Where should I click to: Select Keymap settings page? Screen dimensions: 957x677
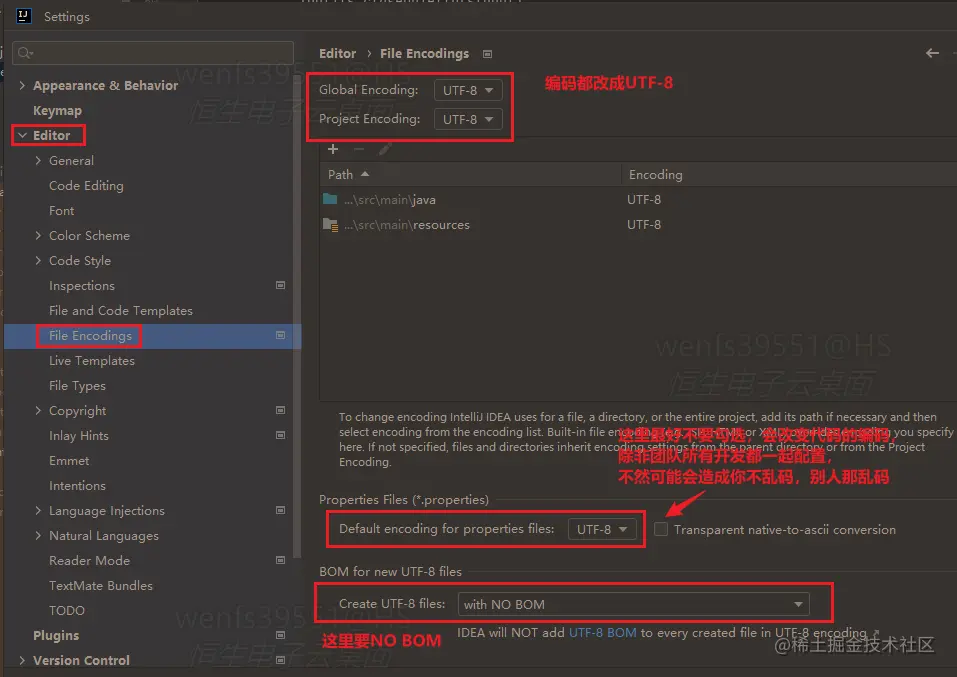(x=57, y=110)
